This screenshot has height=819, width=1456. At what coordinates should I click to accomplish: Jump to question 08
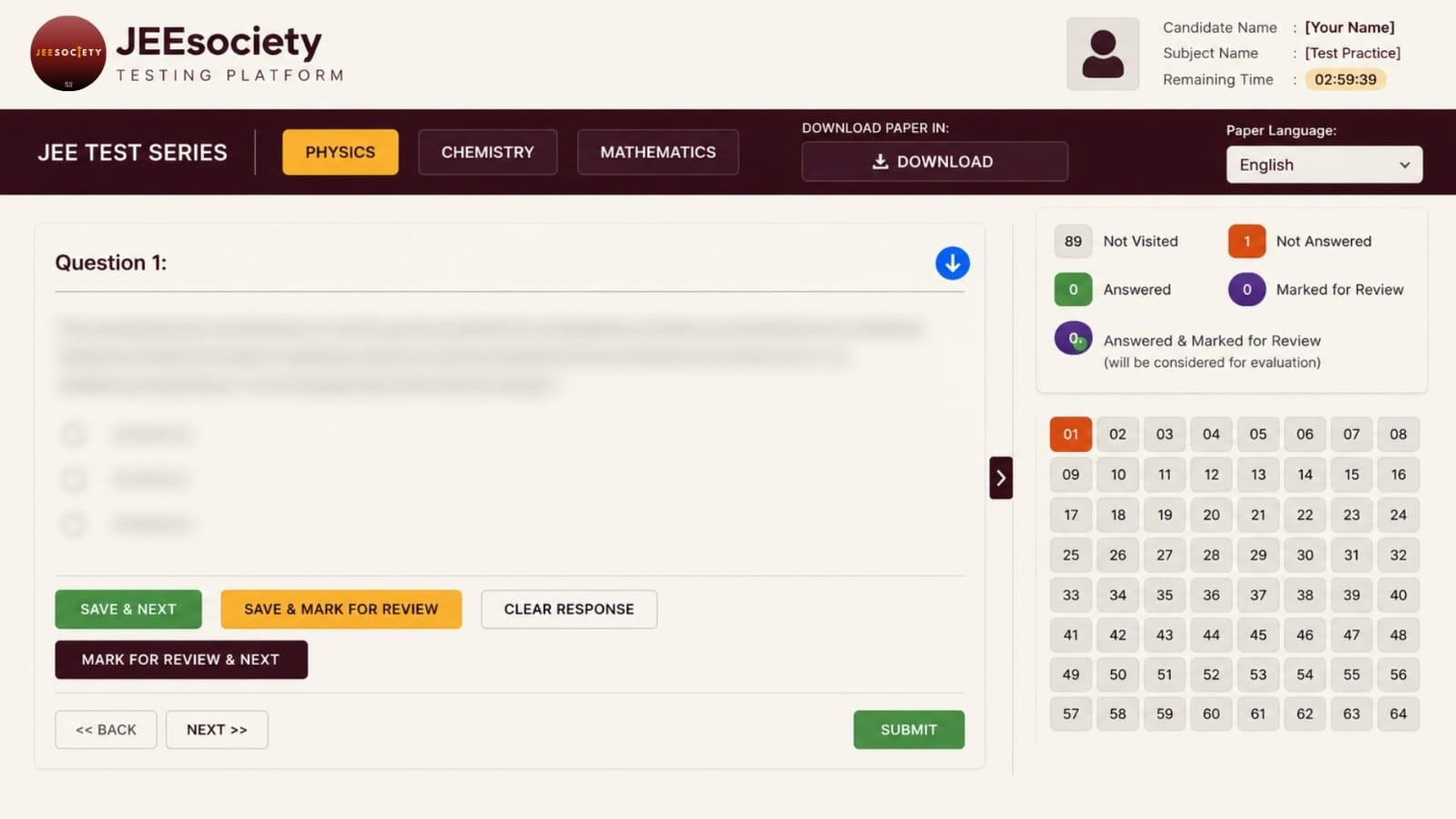pyautogui.click(x=1399, y=435)
